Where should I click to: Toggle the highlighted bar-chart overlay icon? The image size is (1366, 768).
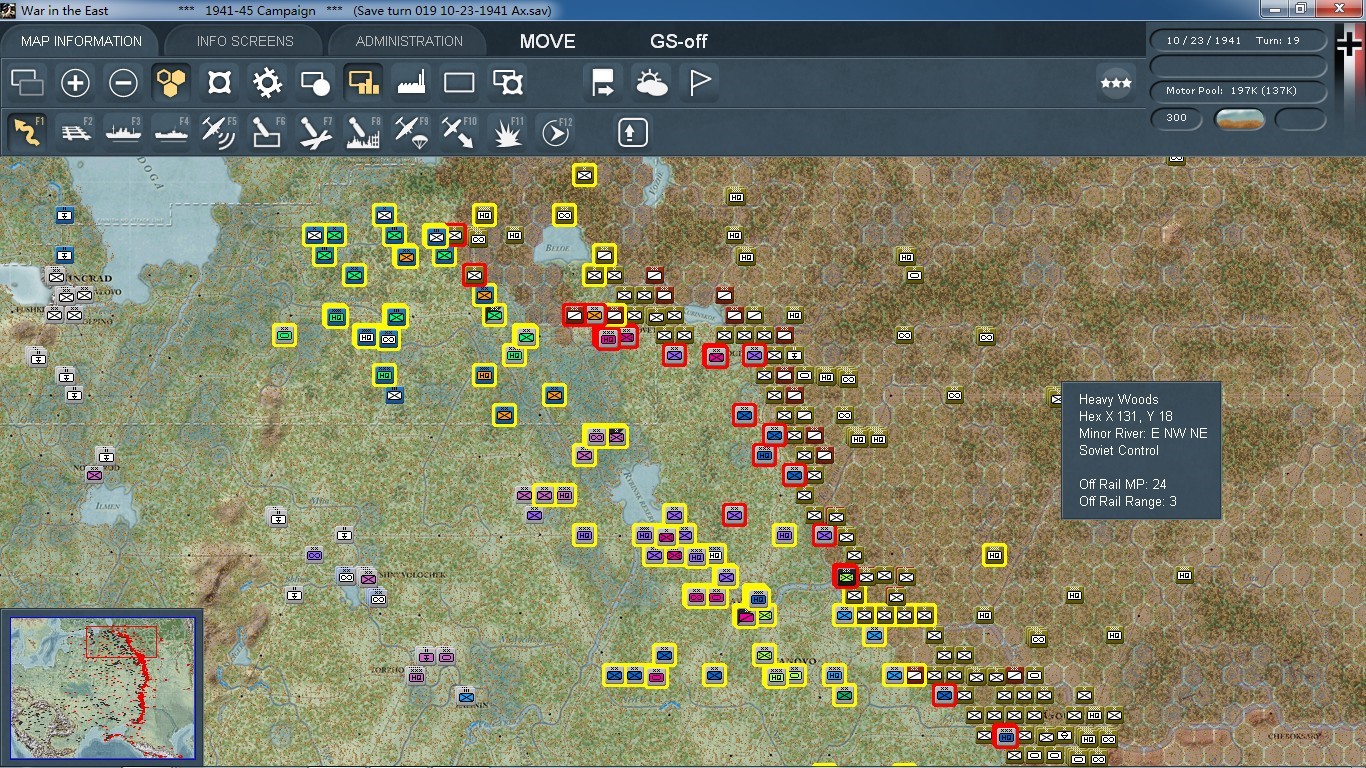tap(364, 83)
